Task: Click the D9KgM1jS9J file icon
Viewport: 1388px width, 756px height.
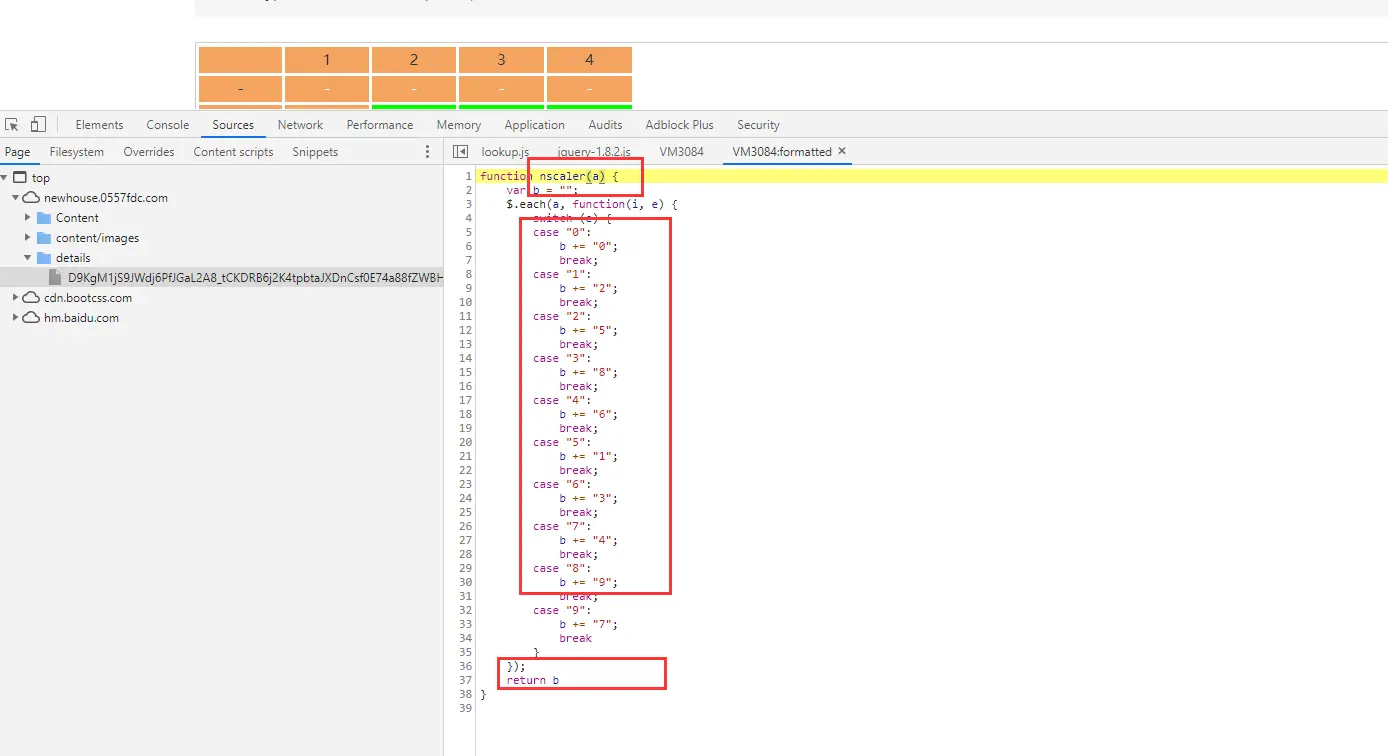Action: pyautogui.click(x=57, y=278)
